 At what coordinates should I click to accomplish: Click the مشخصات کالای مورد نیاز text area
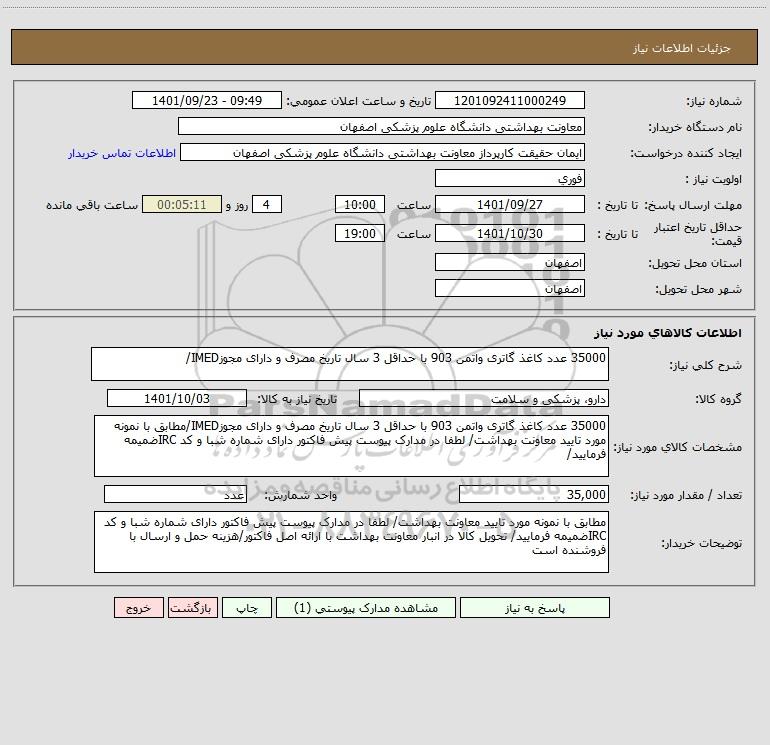click(x=351, y=446)
